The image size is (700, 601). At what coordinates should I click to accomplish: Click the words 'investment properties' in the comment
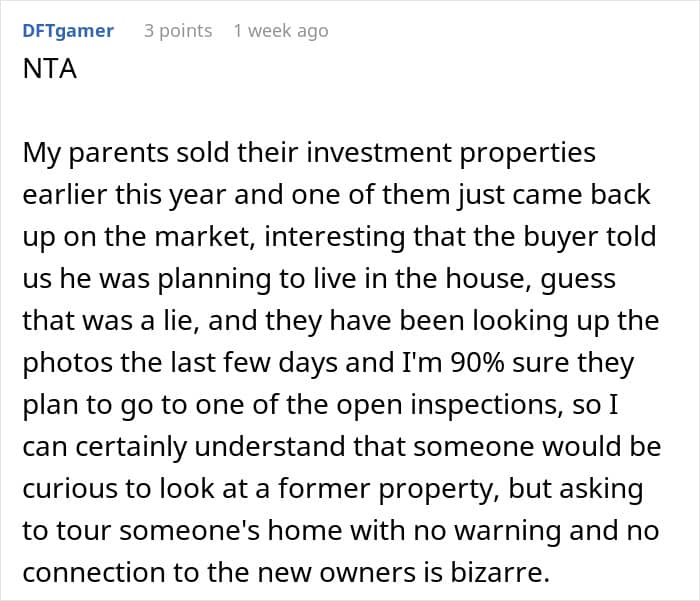click(451, 153)
